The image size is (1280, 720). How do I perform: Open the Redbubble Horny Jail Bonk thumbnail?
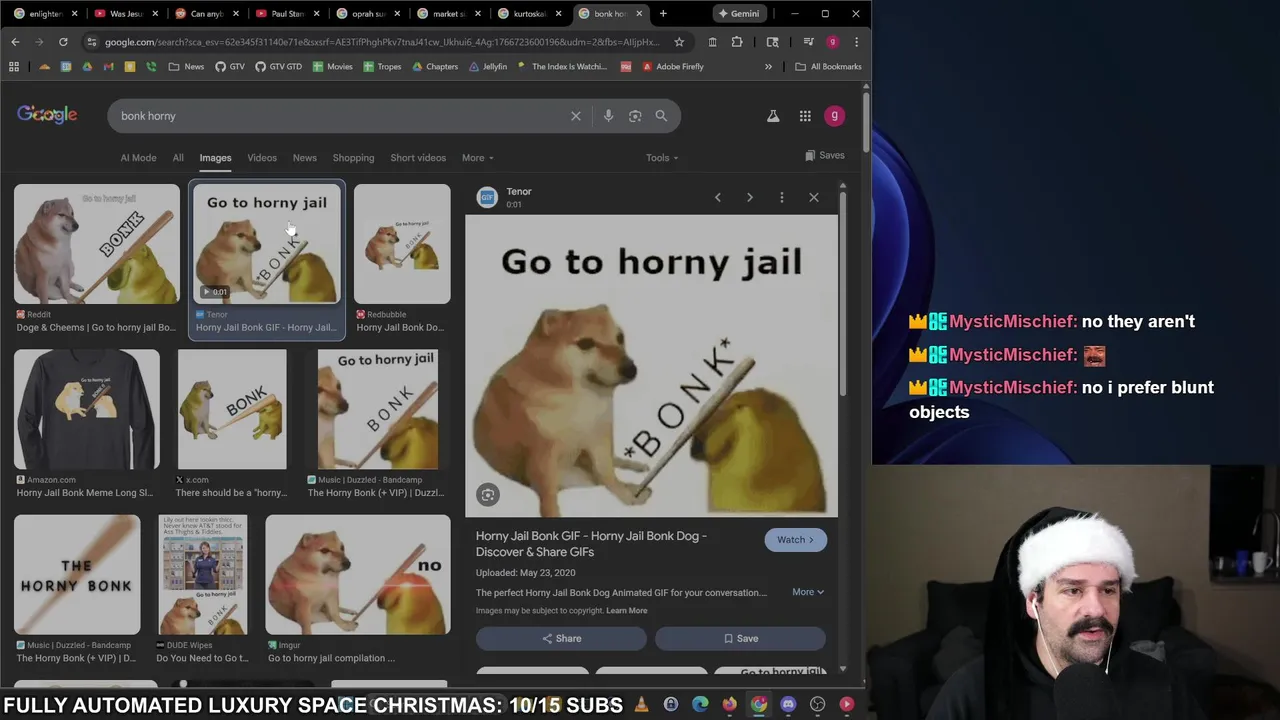click(402, 244)
